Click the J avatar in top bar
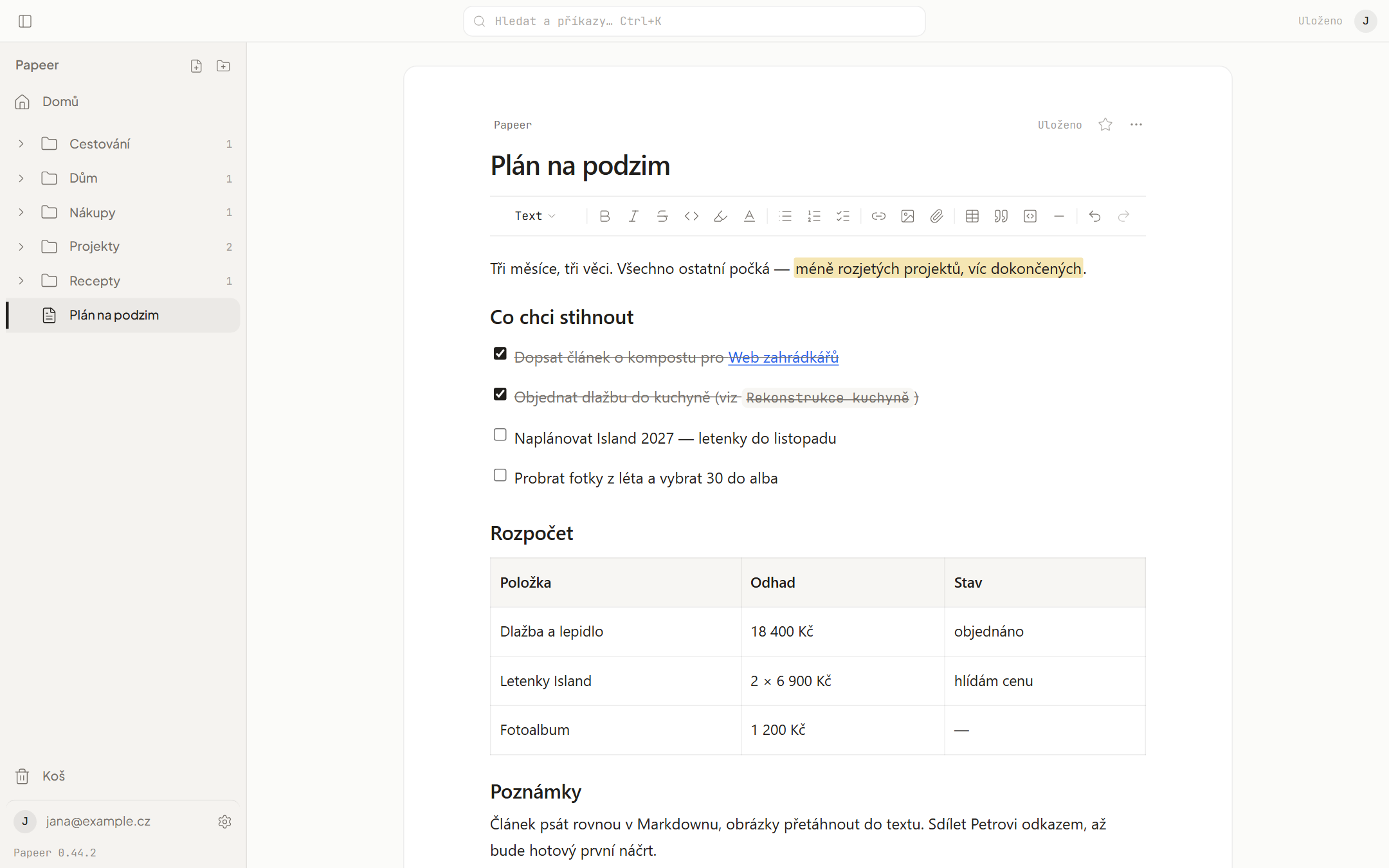The image size is (1389, 868). click(1366, 21)
